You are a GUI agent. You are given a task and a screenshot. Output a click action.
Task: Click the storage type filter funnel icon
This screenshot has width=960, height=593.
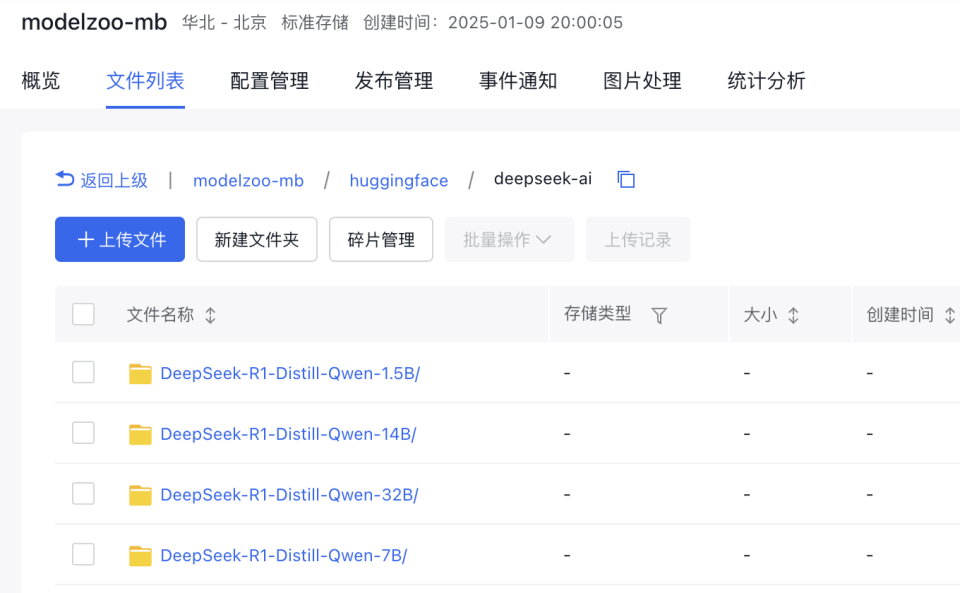click(659, 315)
